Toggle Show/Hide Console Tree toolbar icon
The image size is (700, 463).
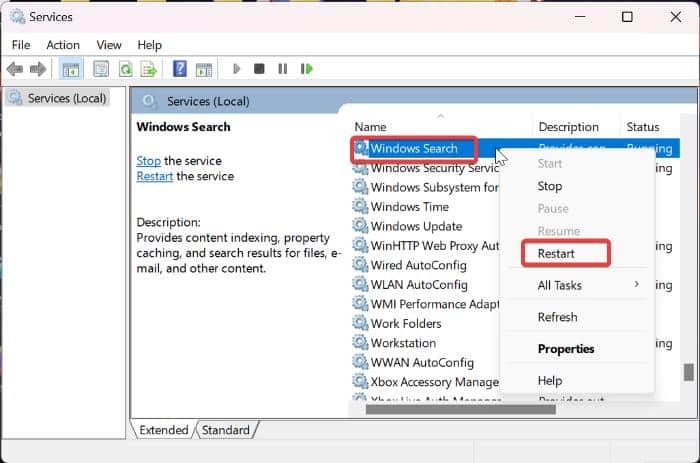(x=71, y=69)
